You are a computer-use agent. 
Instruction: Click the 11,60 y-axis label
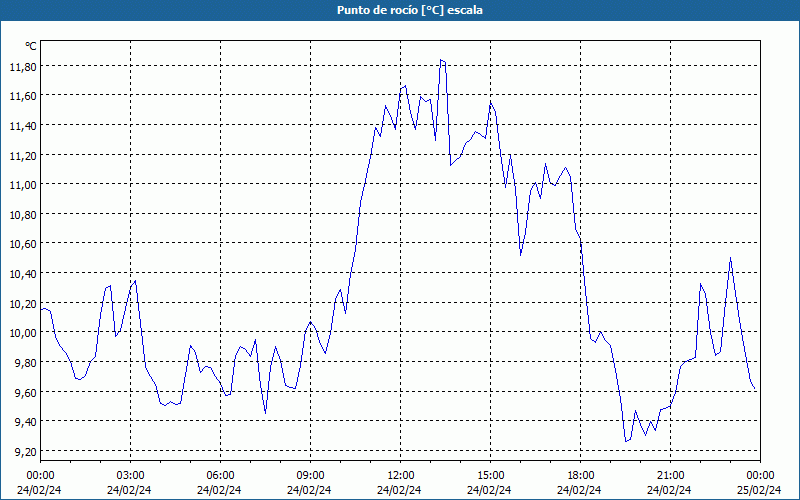tap(23, 96)
